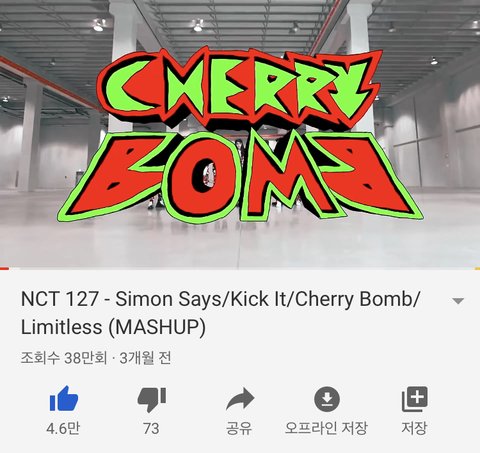
Task: Open the NCT 127 mashup video title
Action: [x=221, y=313]
